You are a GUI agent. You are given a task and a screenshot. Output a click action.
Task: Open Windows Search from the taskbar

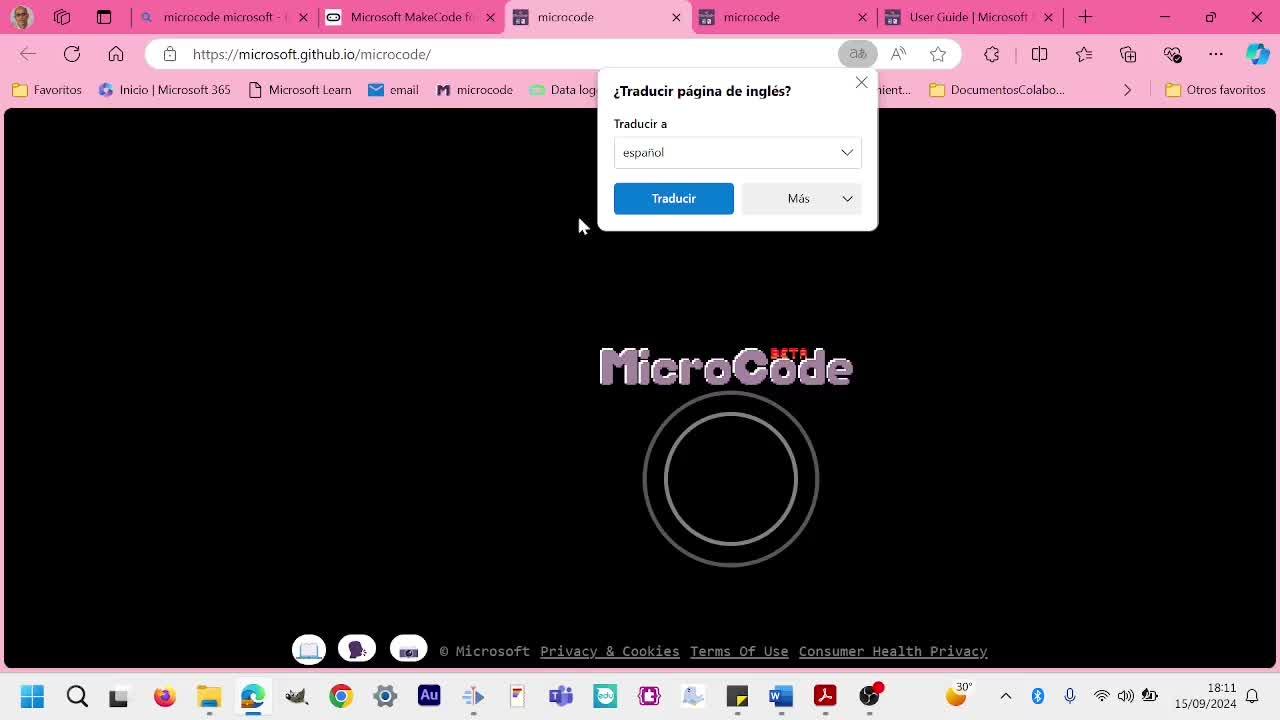click(77, 696)
